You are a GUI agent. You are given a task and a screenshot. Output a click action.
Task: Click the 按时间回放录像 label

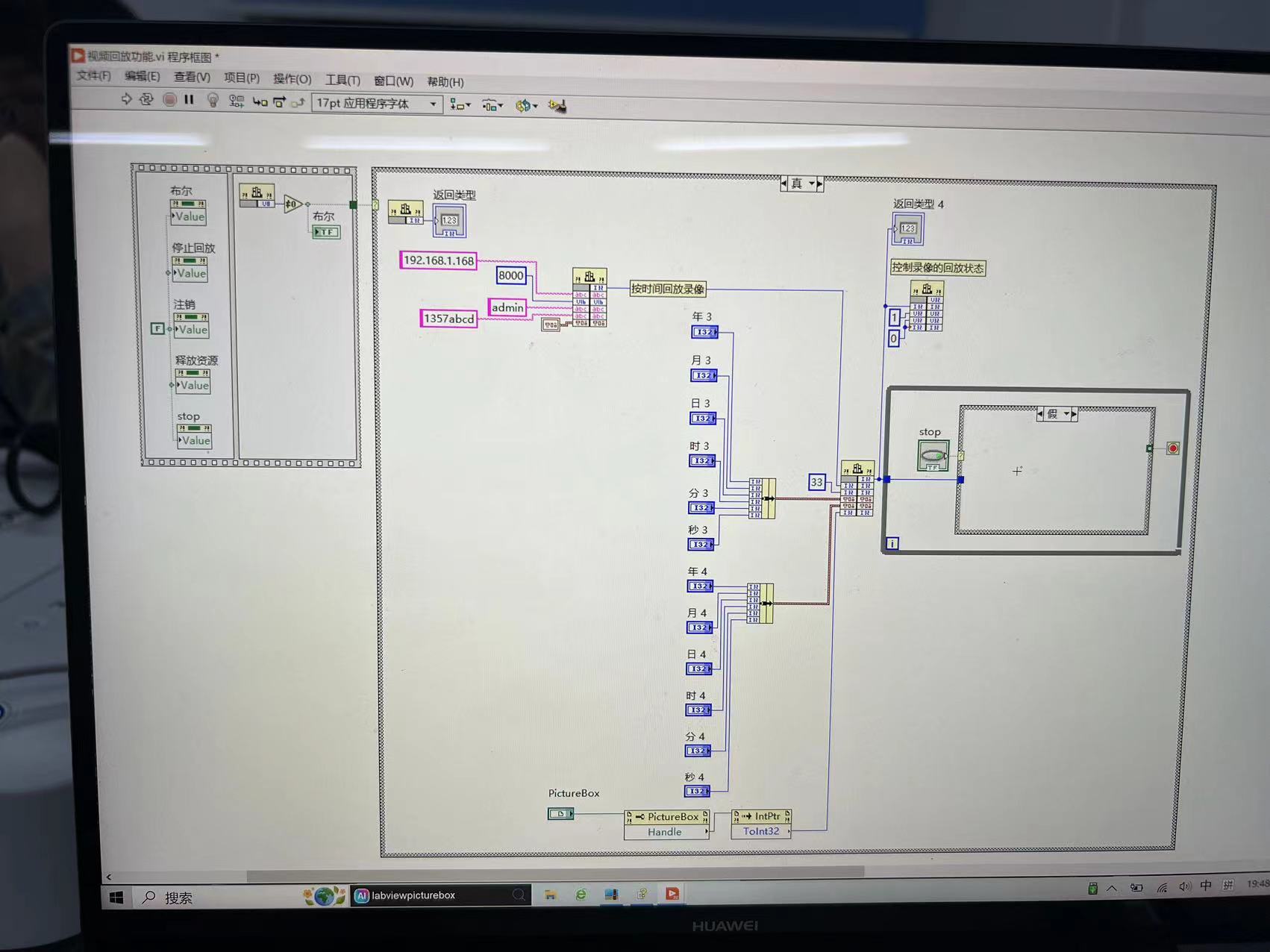668,289
